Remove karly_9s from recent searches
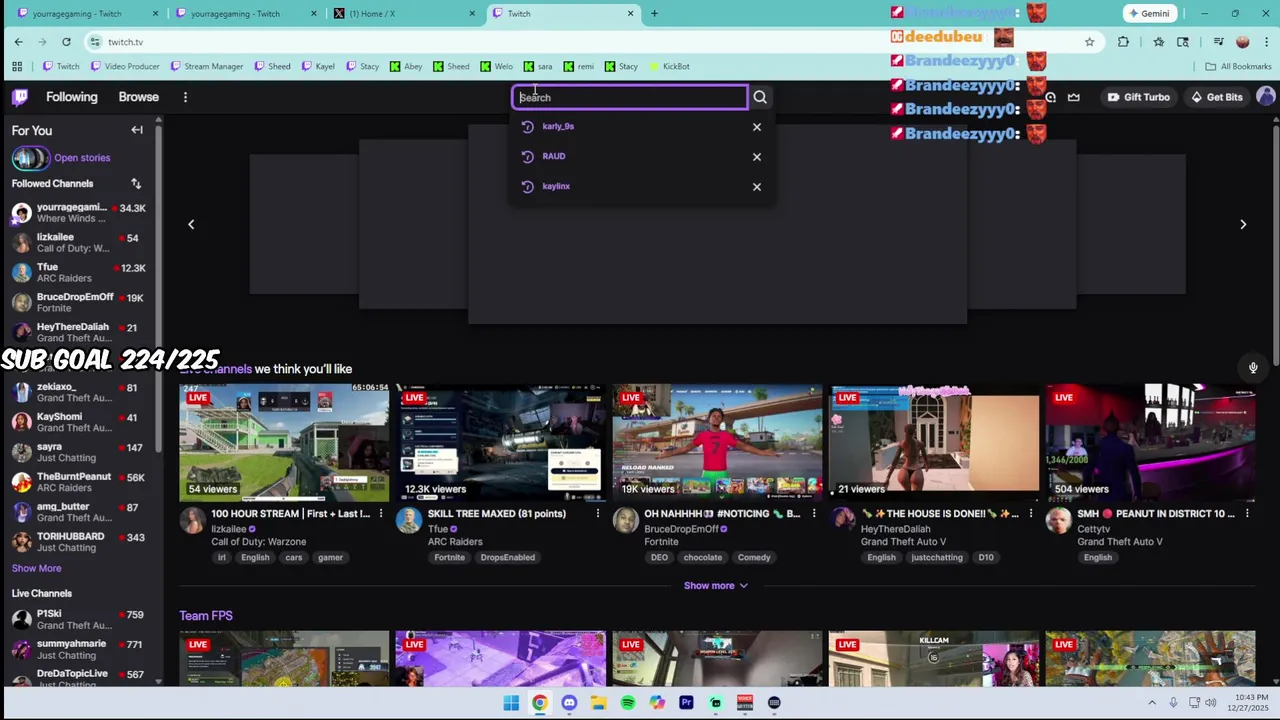The width and height of the screenshot is (1280, 720). (x=757, y=127)
